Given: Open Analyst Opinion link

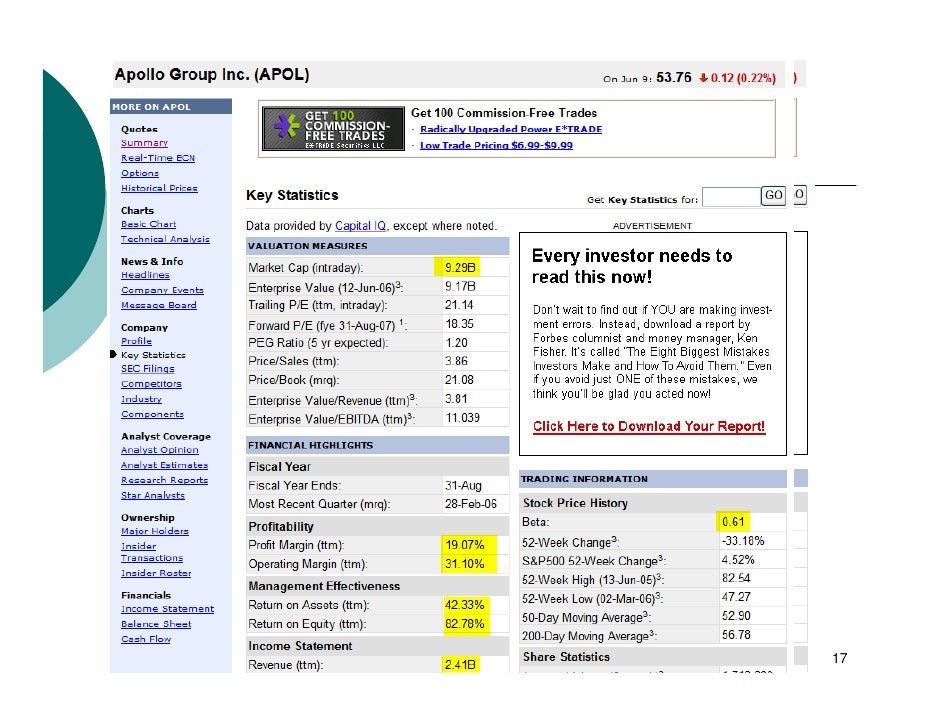Looking at the screenshot, I should [160, 450].
